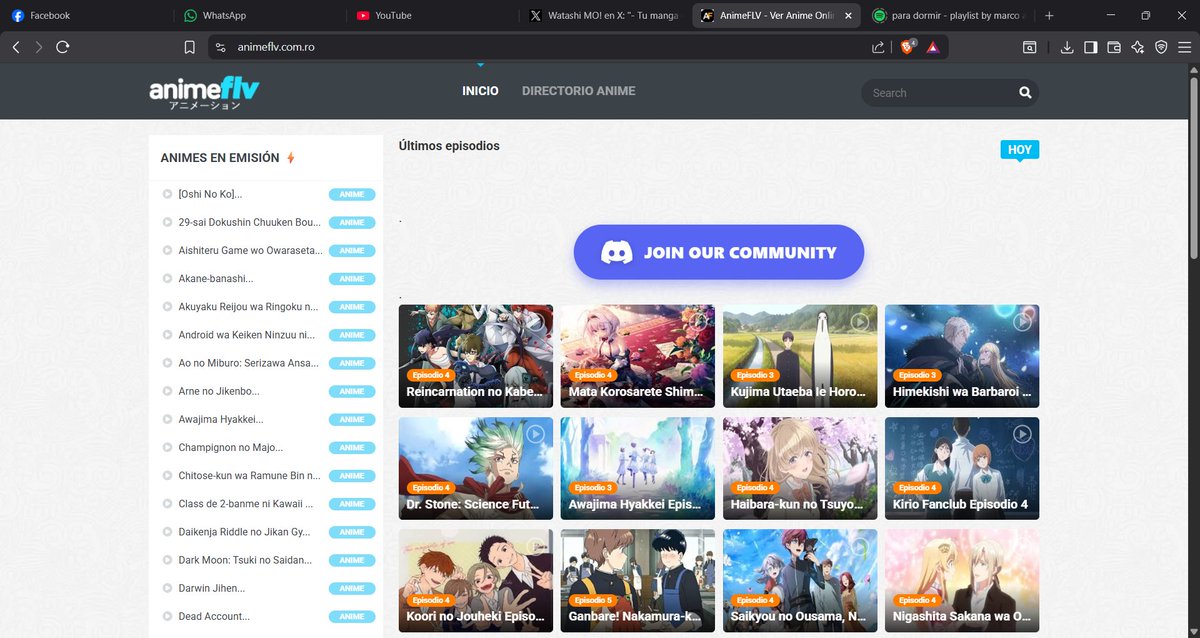The height and width of the screenshot is (638, 1200).
Task: Switch to the WhatsApp tab
Action: [x=258, y=16]
